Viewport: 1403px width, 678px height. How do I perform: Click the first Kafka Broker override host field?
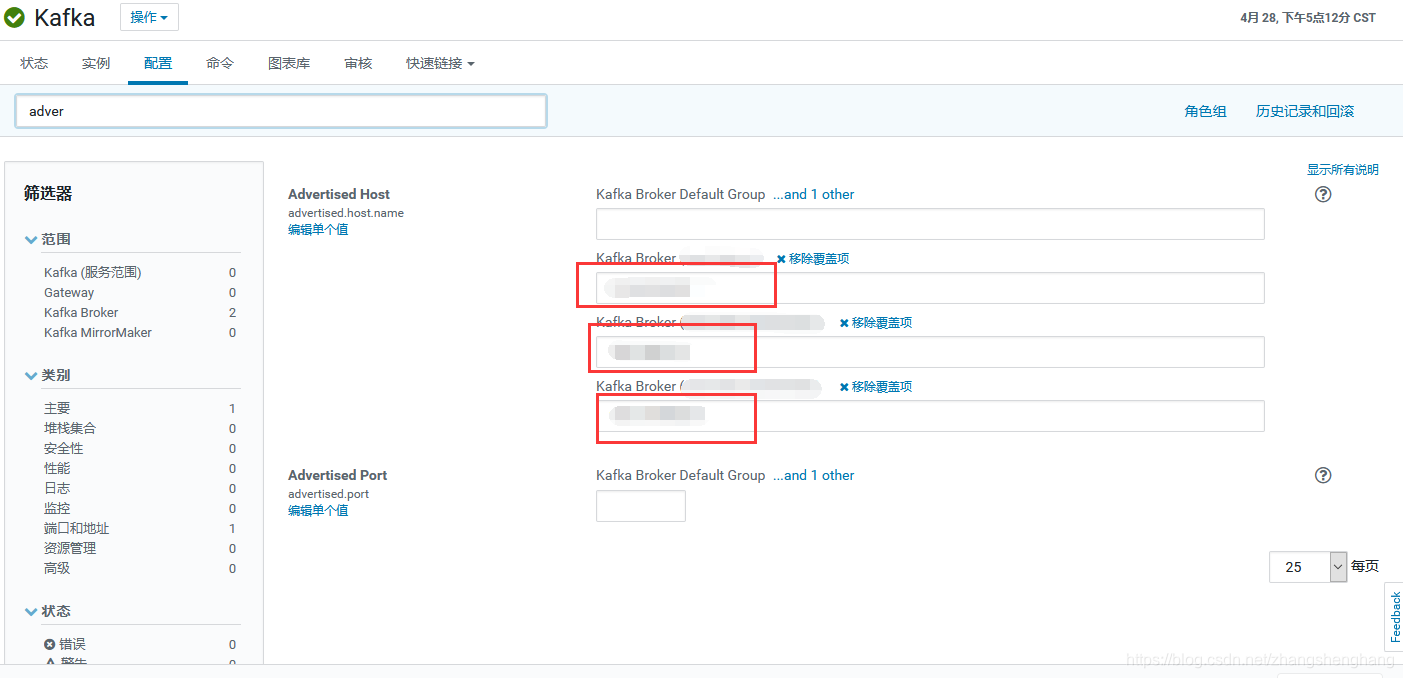[930, 288]
